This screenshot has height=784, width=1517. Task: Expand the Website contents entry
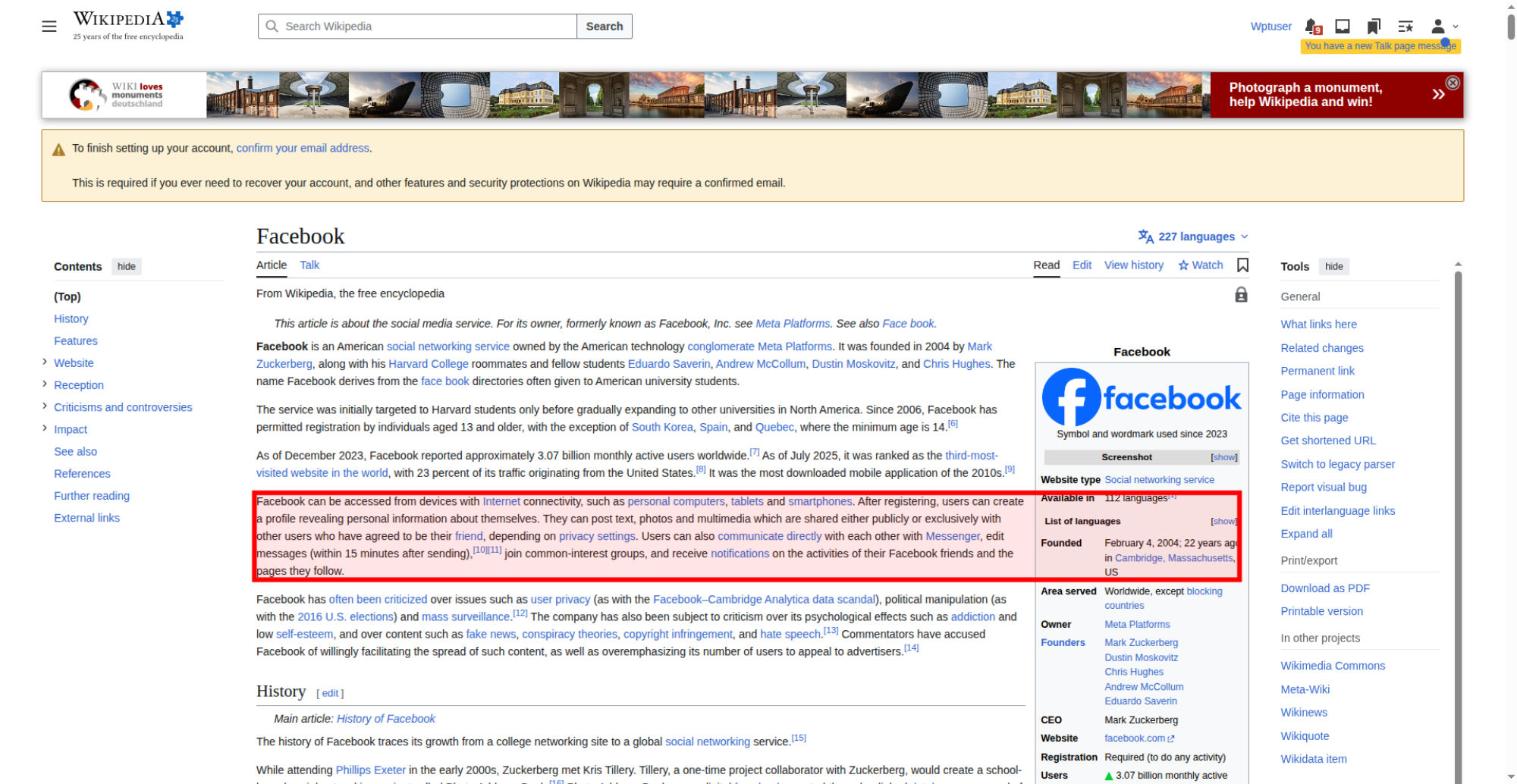[x=45, y=362]
